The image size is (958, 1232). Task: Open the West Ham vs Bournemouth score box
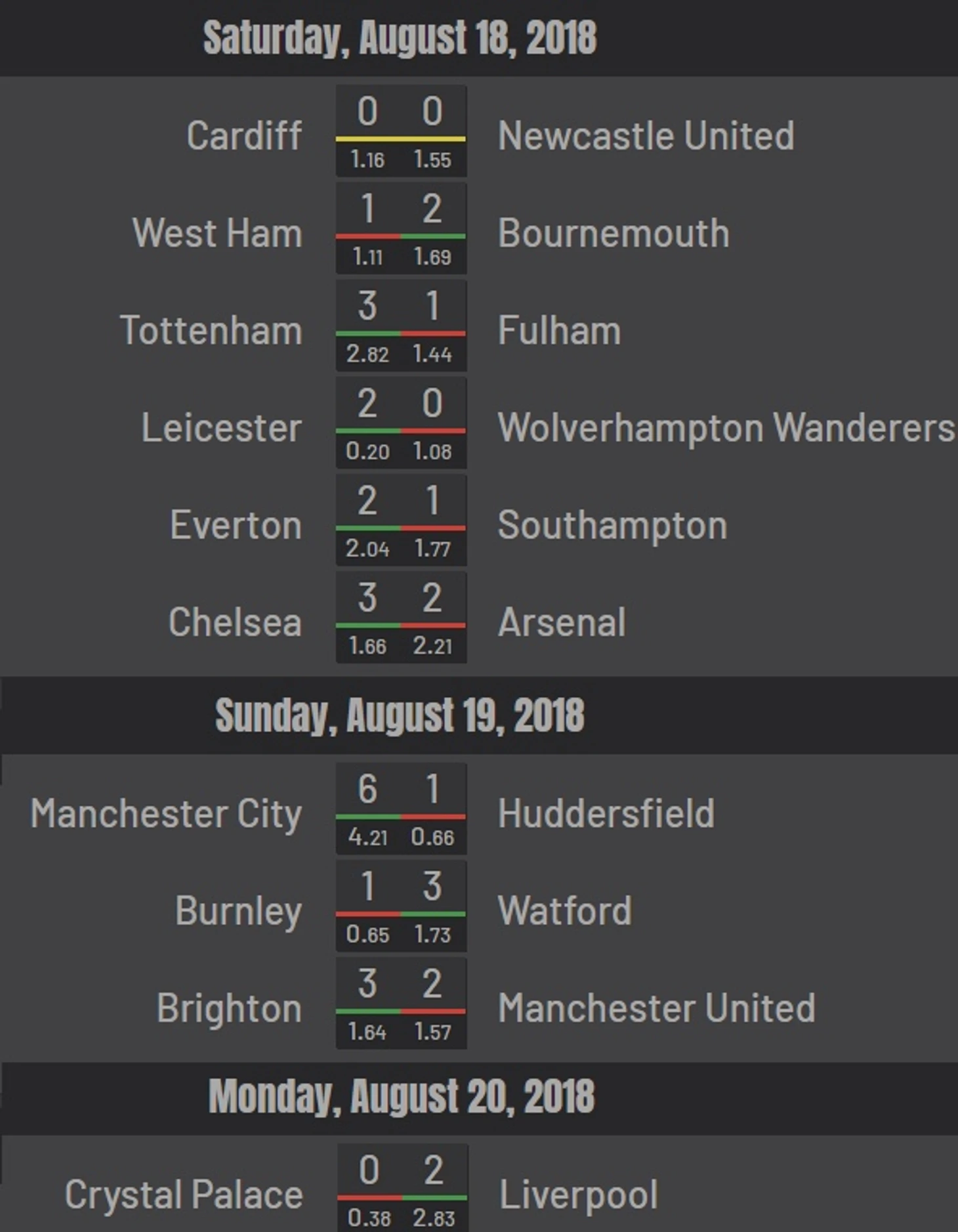point(400,228)
